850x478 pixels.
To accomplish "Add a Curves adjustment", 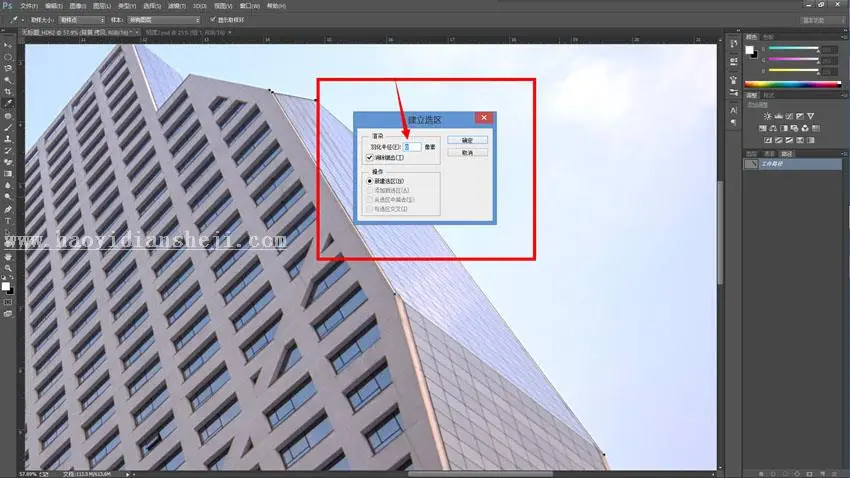I will (x=789, y=116).
